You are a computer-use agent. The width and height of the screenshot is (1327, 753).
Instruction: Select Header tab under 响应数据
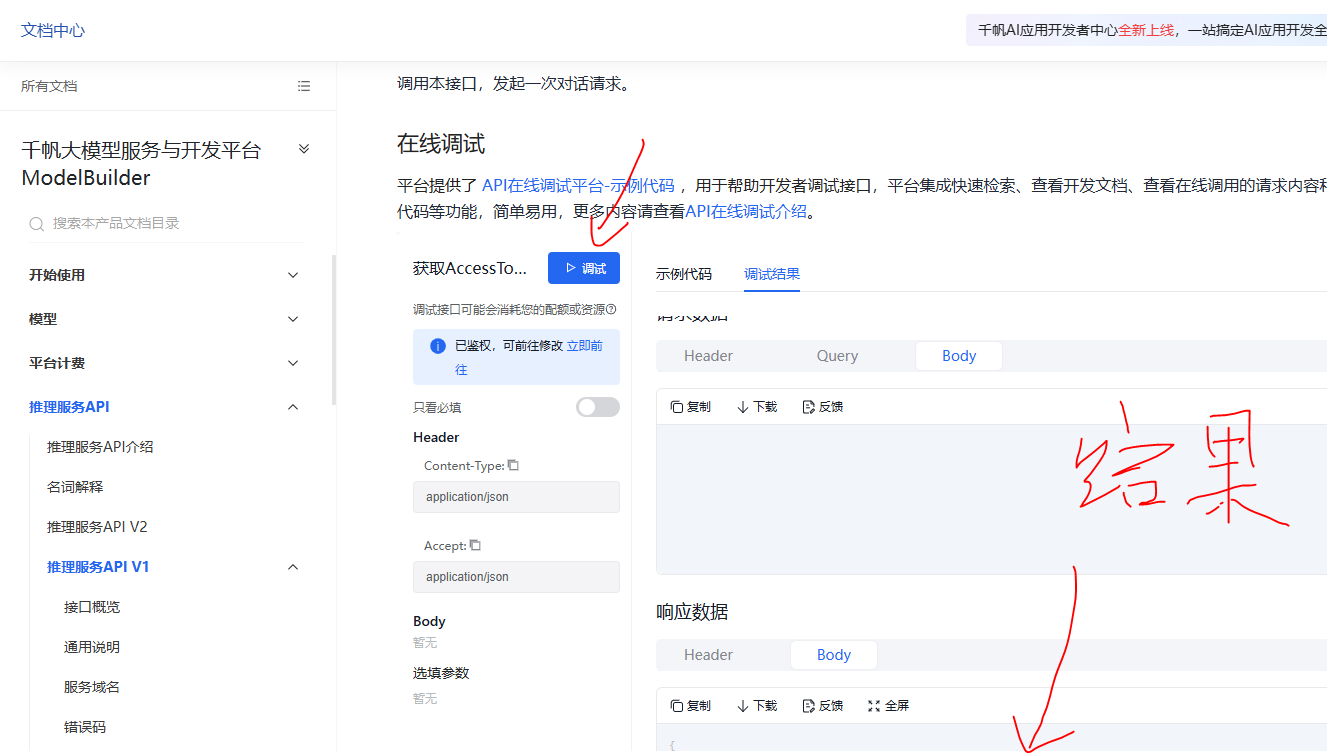pos(708,655)
